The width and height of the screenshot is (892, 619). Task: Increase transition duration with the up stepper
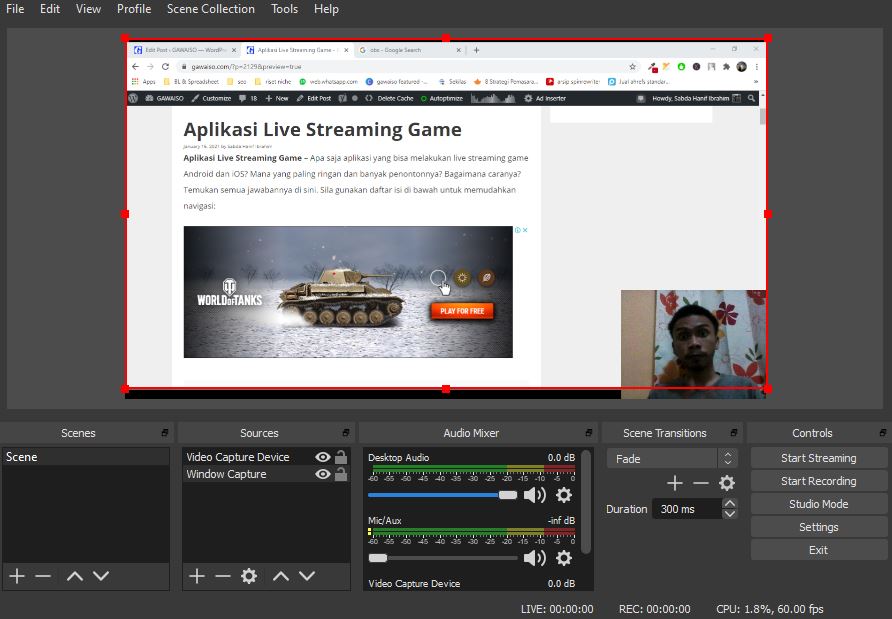pos(730,503)
